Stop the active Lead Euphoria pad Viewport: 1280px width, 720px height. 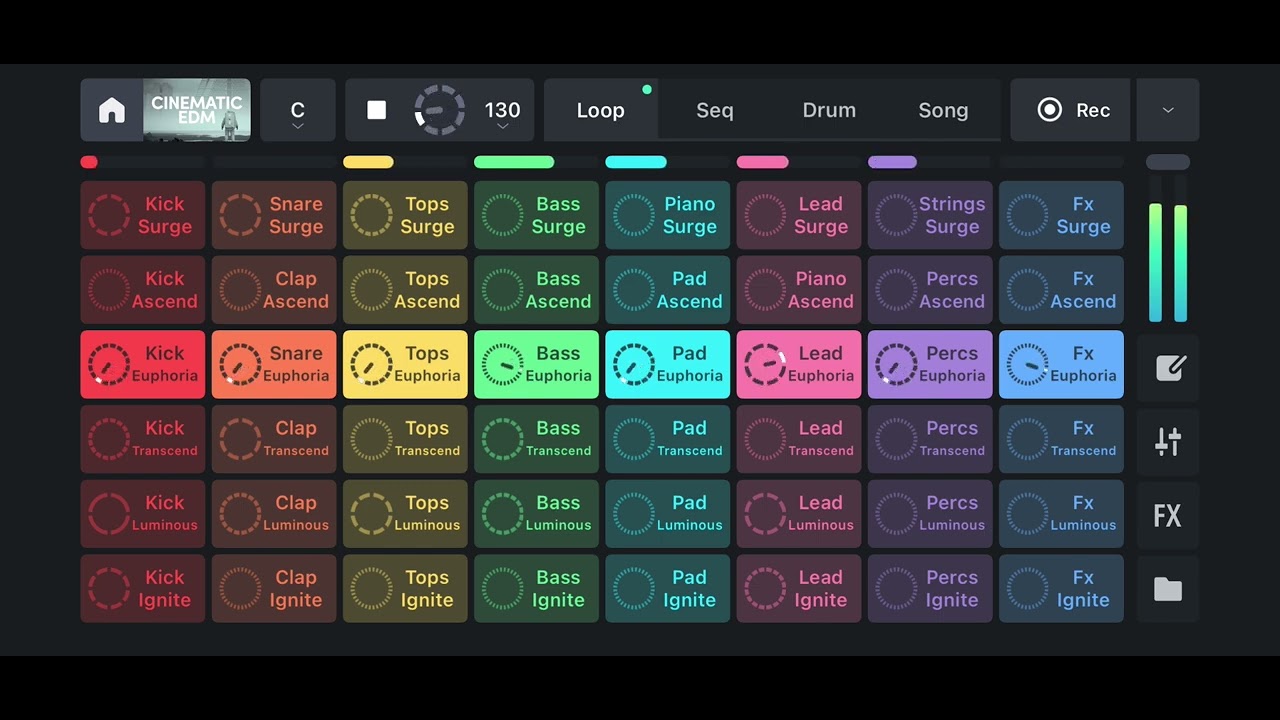[x=799, y=365]
